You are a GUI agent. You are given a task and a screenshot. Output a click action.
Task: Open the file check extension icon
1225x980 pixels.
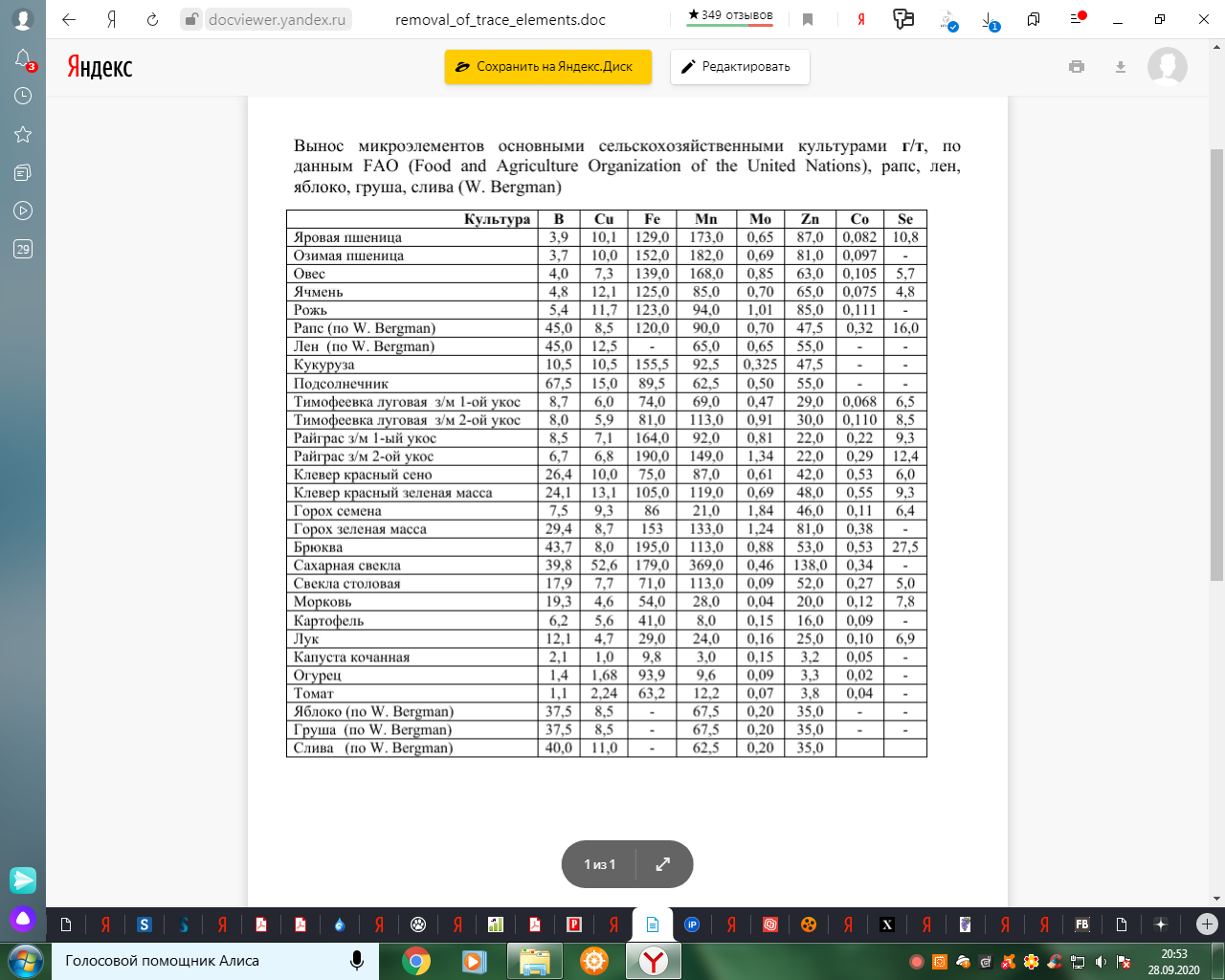point(947,20)
